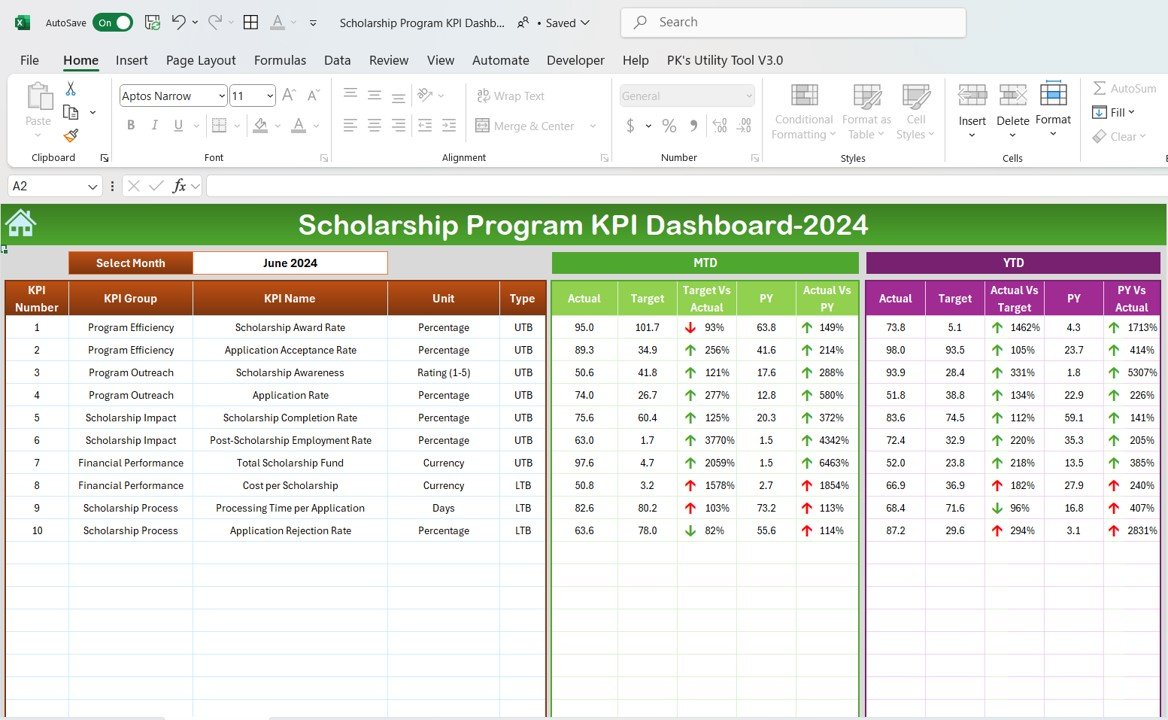1168x720 pixels.
Task: Open the Developer tab
Action: 576,60
